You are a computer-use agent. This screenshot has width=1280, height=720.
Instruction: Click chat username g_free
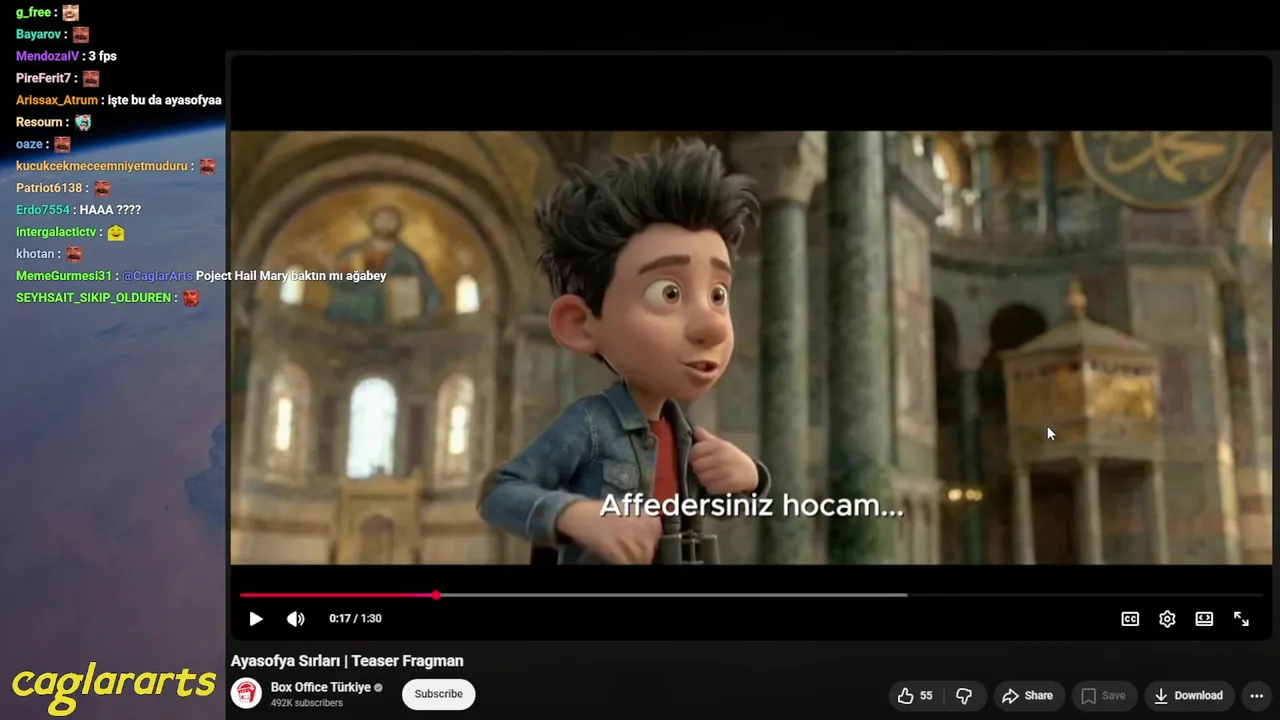(x=33, y=13)
